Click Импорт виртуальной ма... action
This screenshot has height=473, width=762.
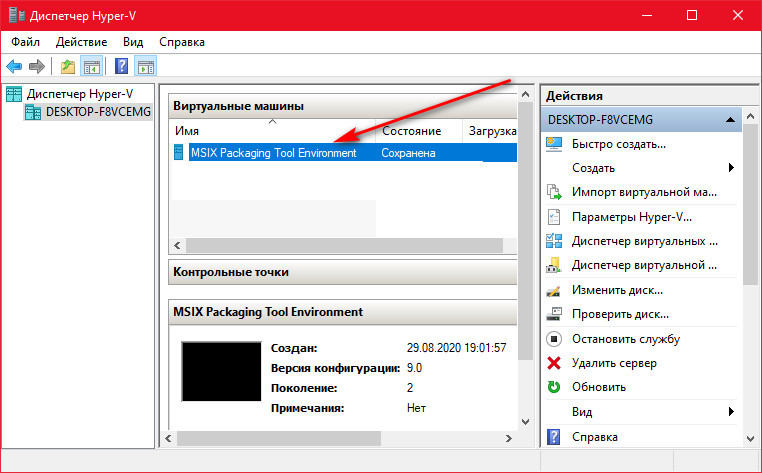tap(644, 193)
